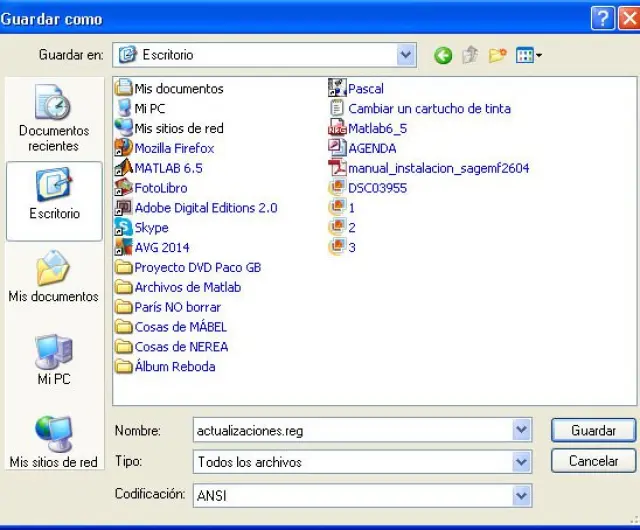
Task: Select Mi PC in the left sidebar
Action: [x=54, y=360]
